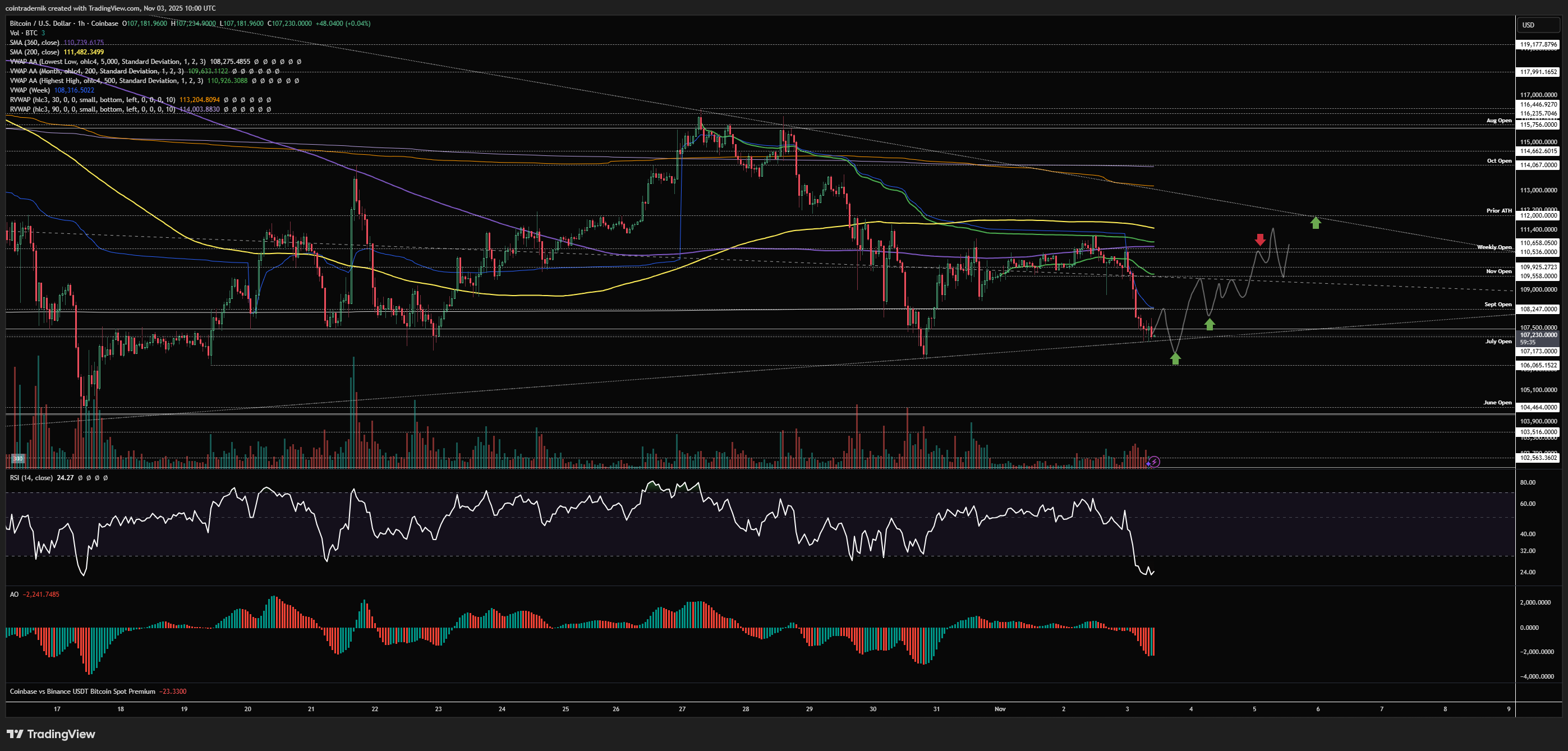Click the 119,177.8796 price level label

1538,44
